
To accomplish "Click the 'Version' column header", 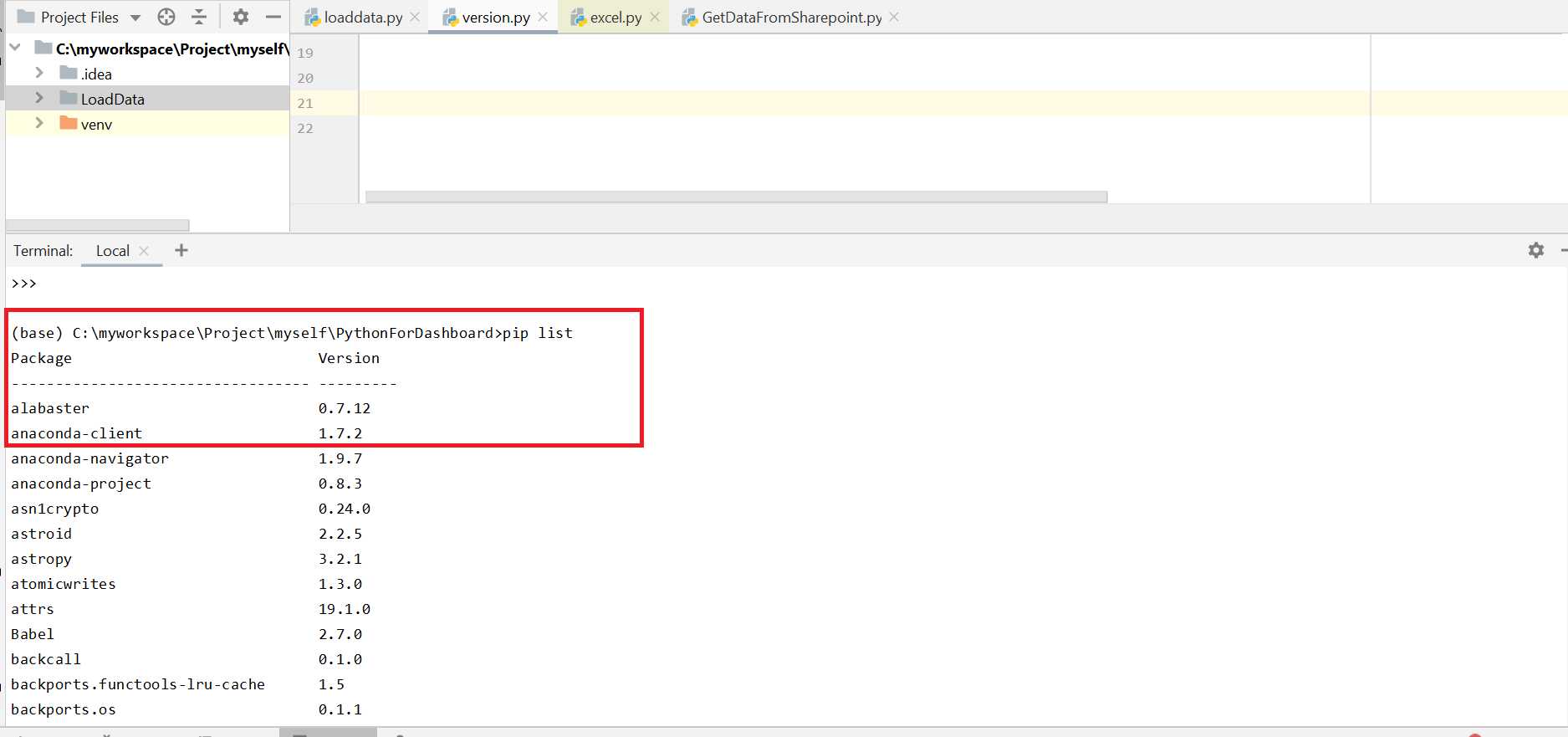I will pos(349,358).
